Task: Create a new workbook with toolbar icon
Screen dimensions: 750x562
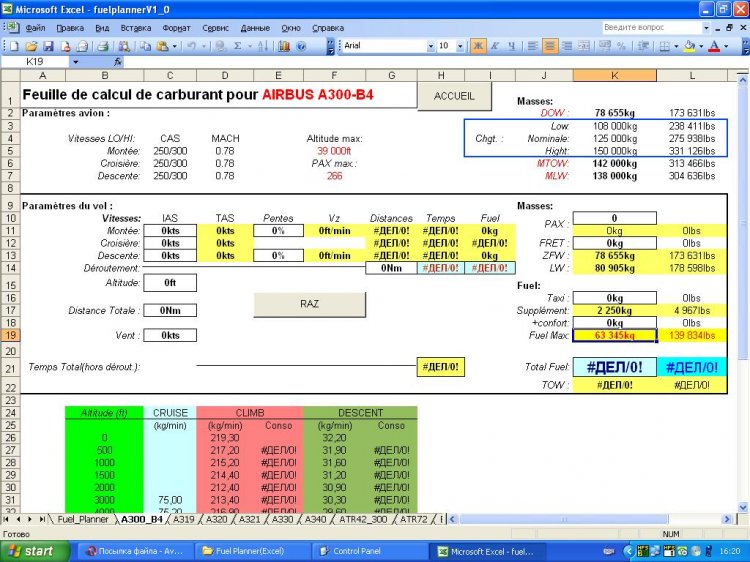Action: tap(14, 46)
